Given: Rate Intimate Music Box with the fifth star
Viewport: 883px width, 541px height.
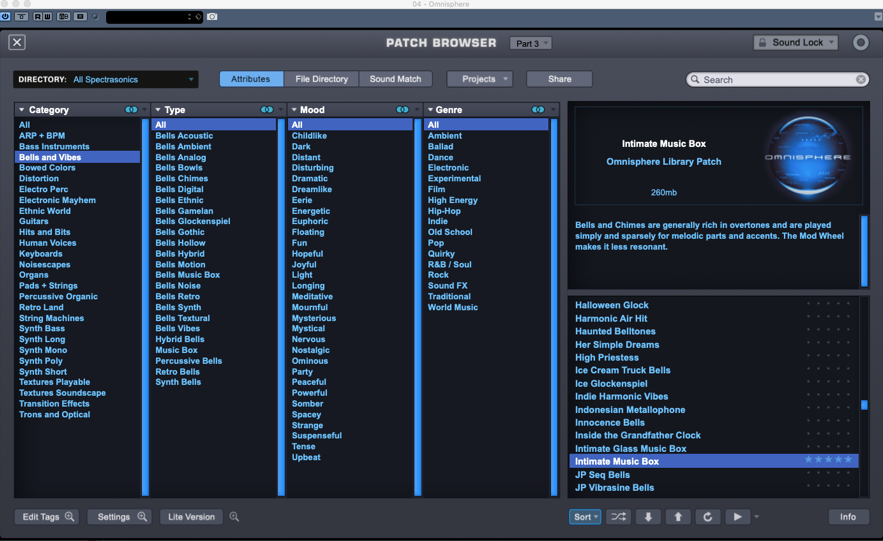Looking at the screenshot, I should click(848, 460).
